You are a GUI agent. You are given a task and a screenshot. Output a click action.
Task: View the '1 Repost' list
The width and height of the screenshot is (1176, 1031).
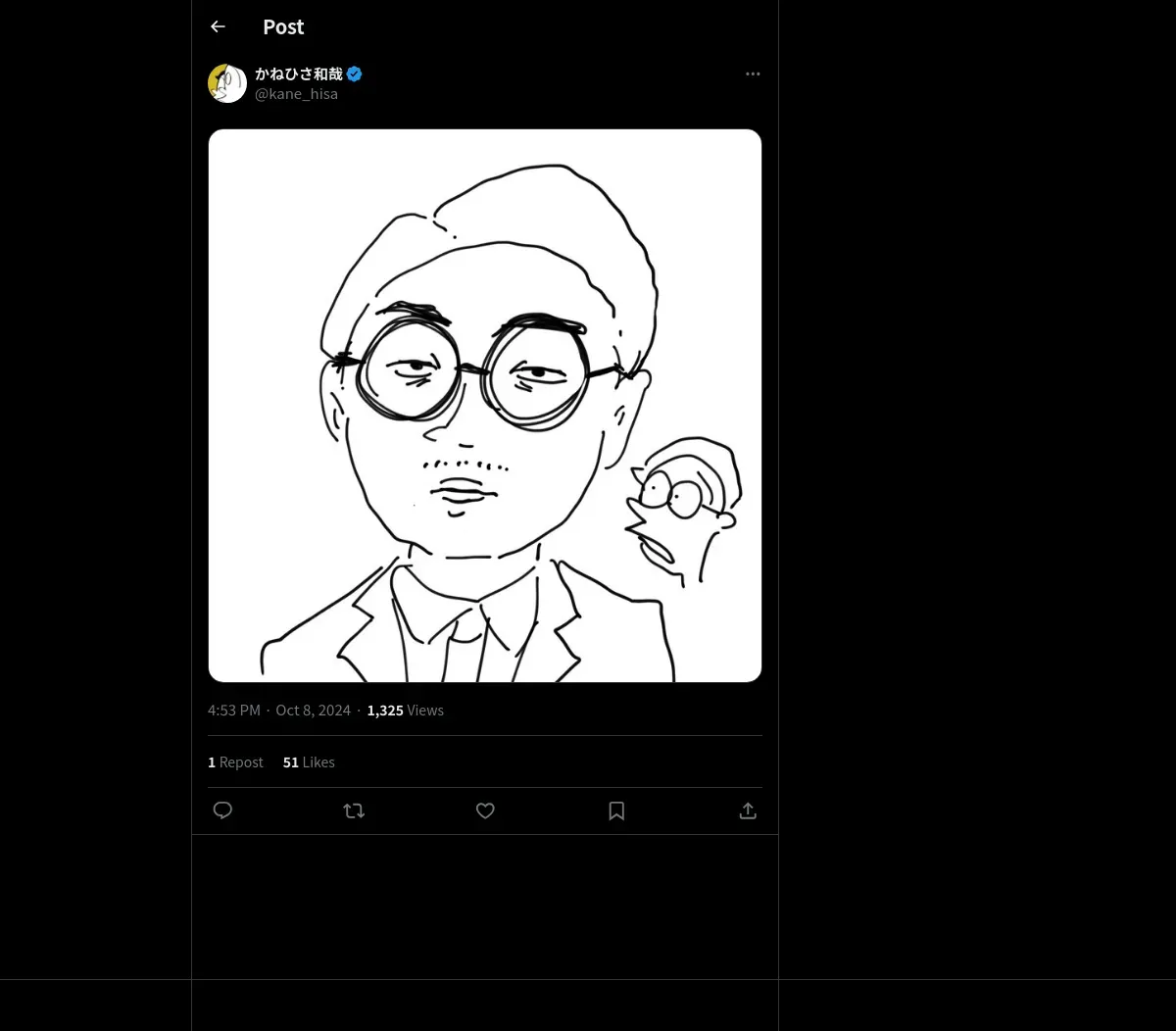[235, 762]
